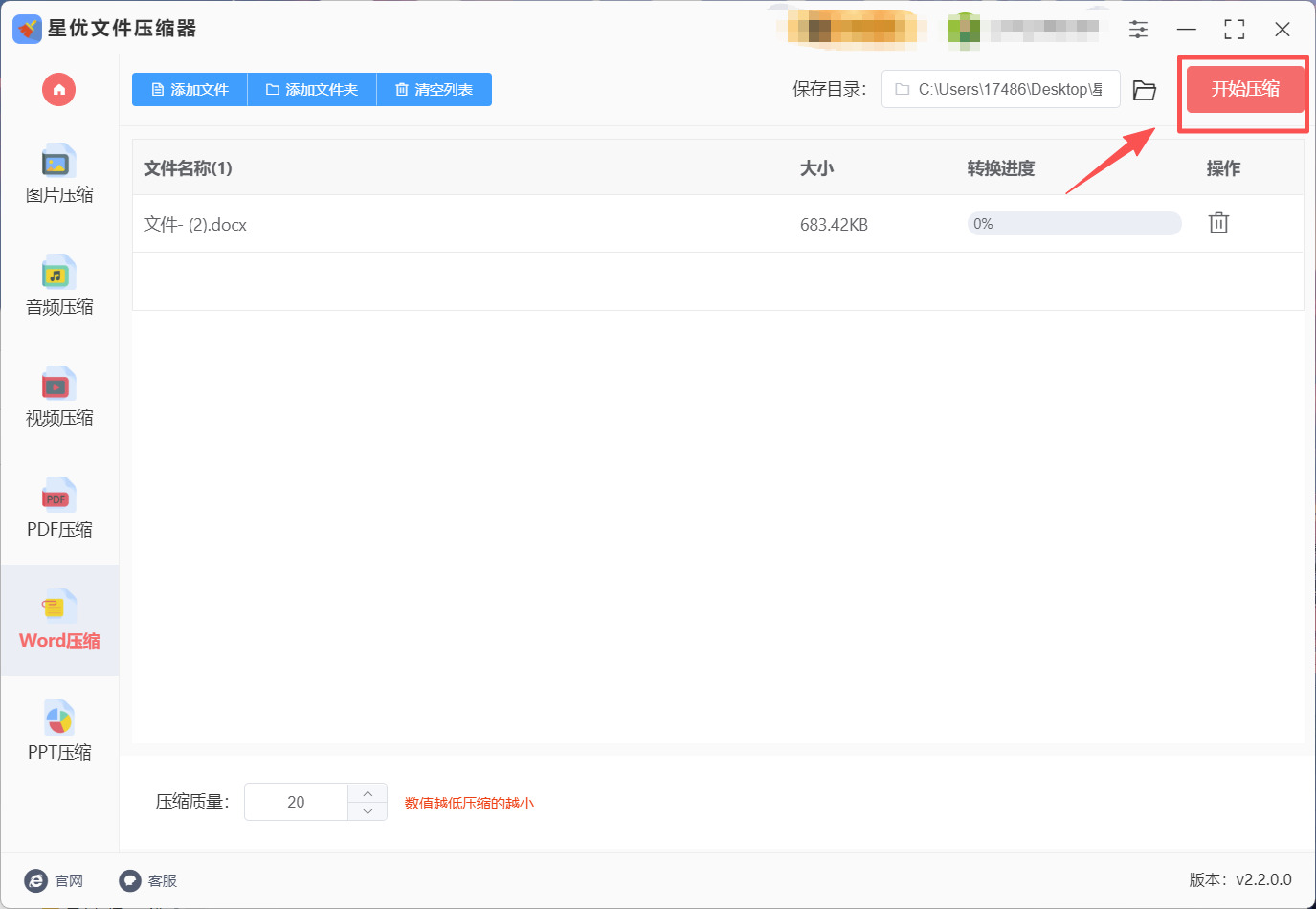Click the red hint 数值越低压缩的越小
Viewport: 1316px width, 909px height.
click(x=469, y=804)
